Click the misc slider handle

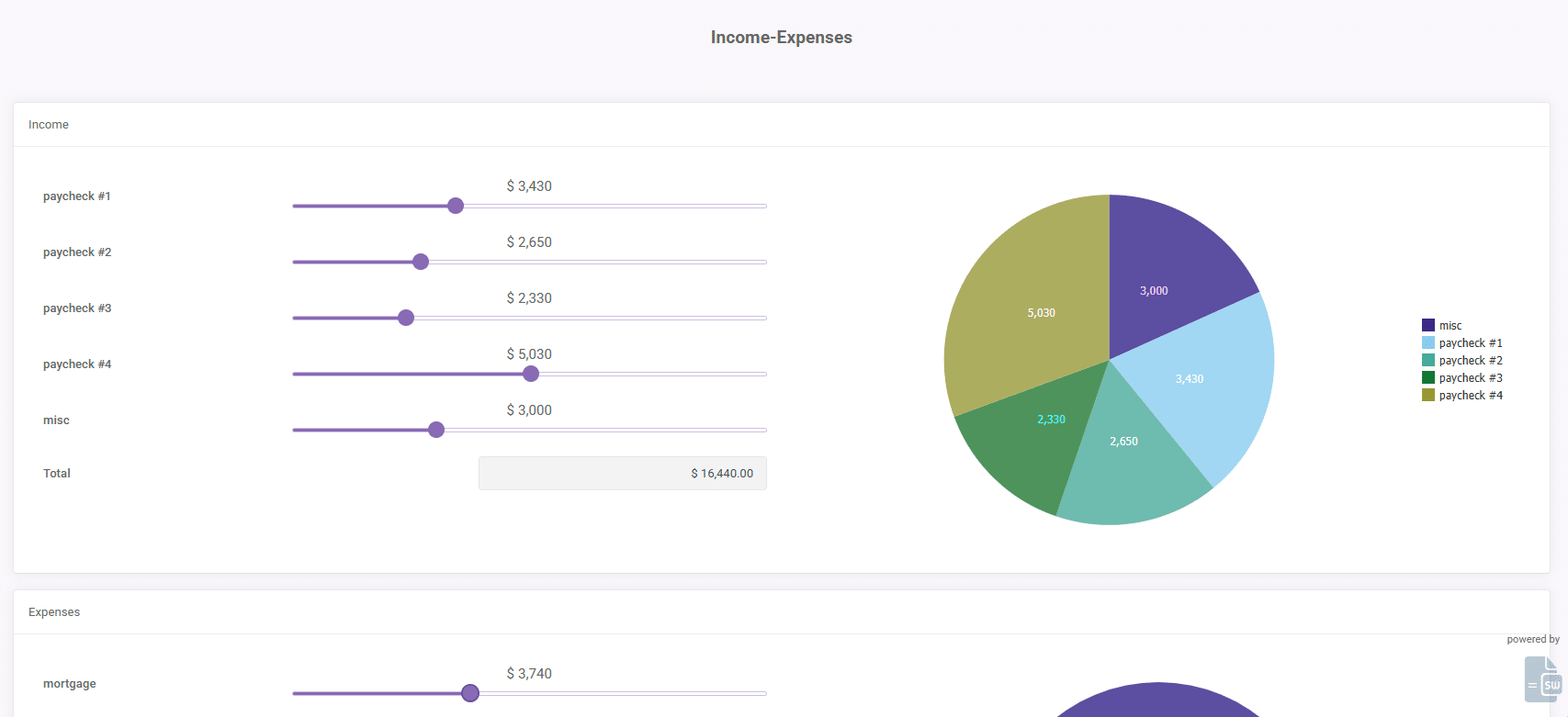[x=436, y=430]
